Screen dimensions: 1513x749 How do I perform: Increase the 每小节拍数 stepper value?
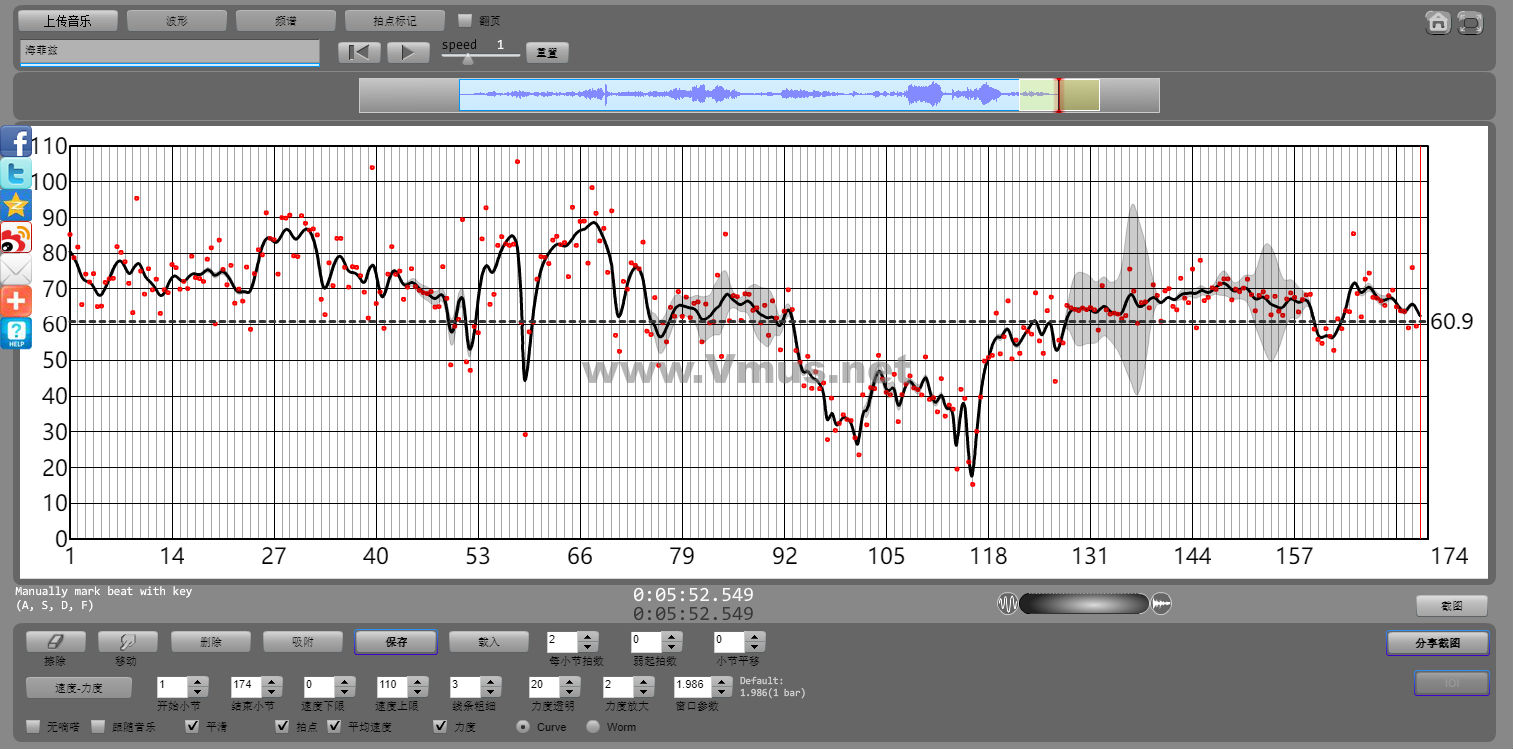click(x=588, y=636)
